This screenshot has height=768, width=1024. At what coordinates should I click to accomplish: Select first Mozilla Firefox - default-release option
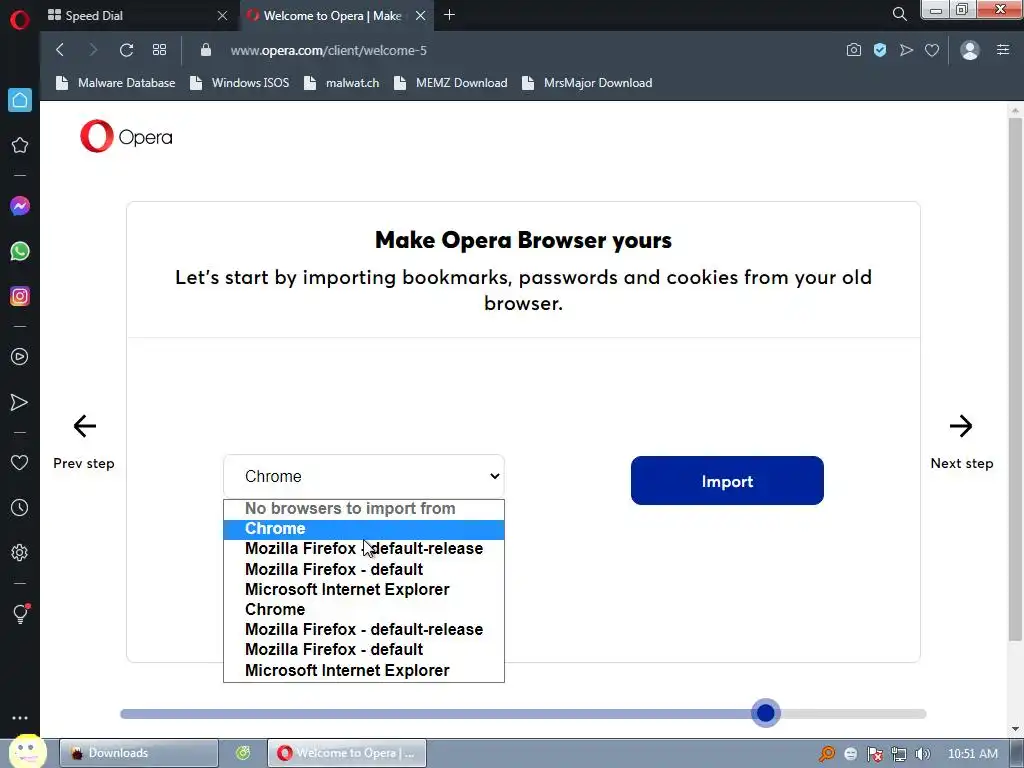364,549
